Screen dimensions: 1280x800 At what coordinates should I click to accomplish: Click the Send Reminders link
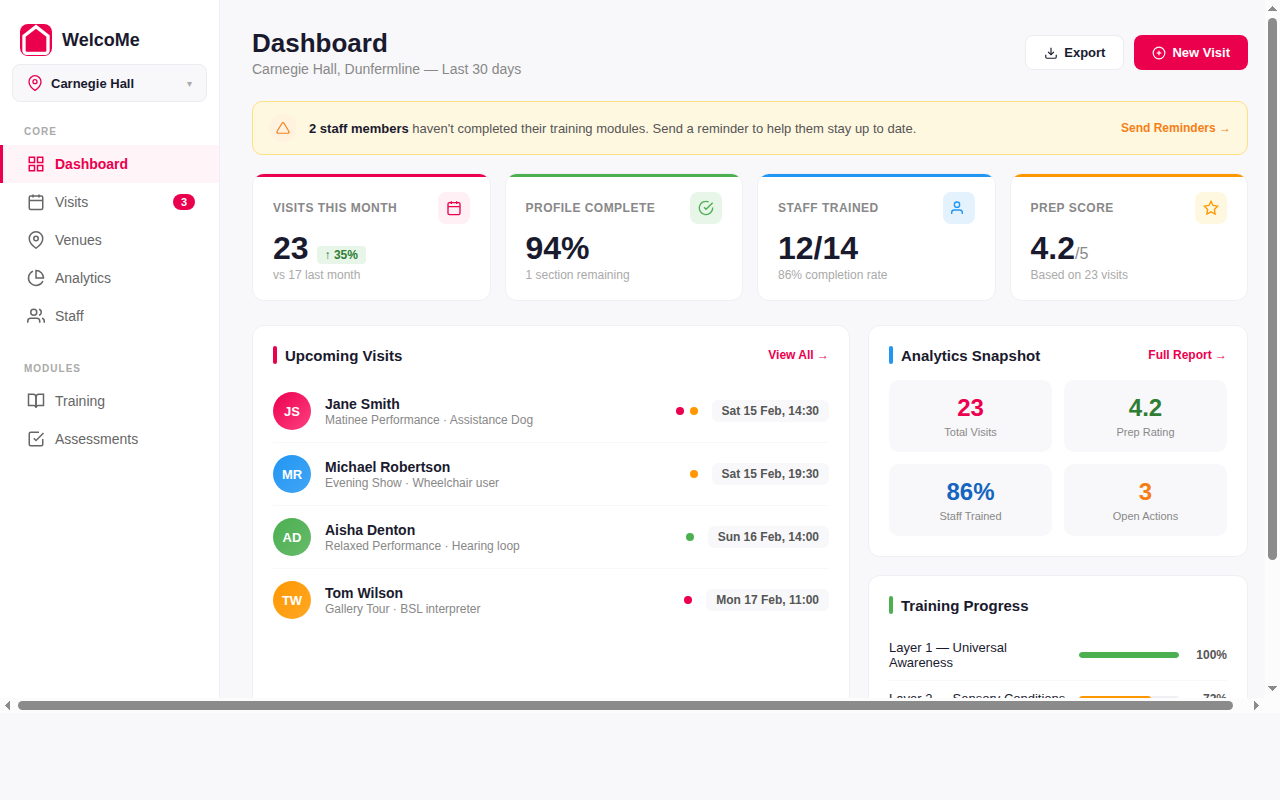tap(1175, 128)
